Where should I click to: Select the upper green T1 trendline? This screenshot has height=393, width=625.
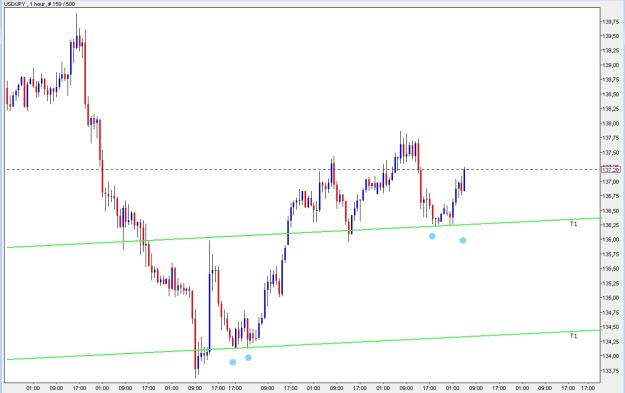coord(303,233)
